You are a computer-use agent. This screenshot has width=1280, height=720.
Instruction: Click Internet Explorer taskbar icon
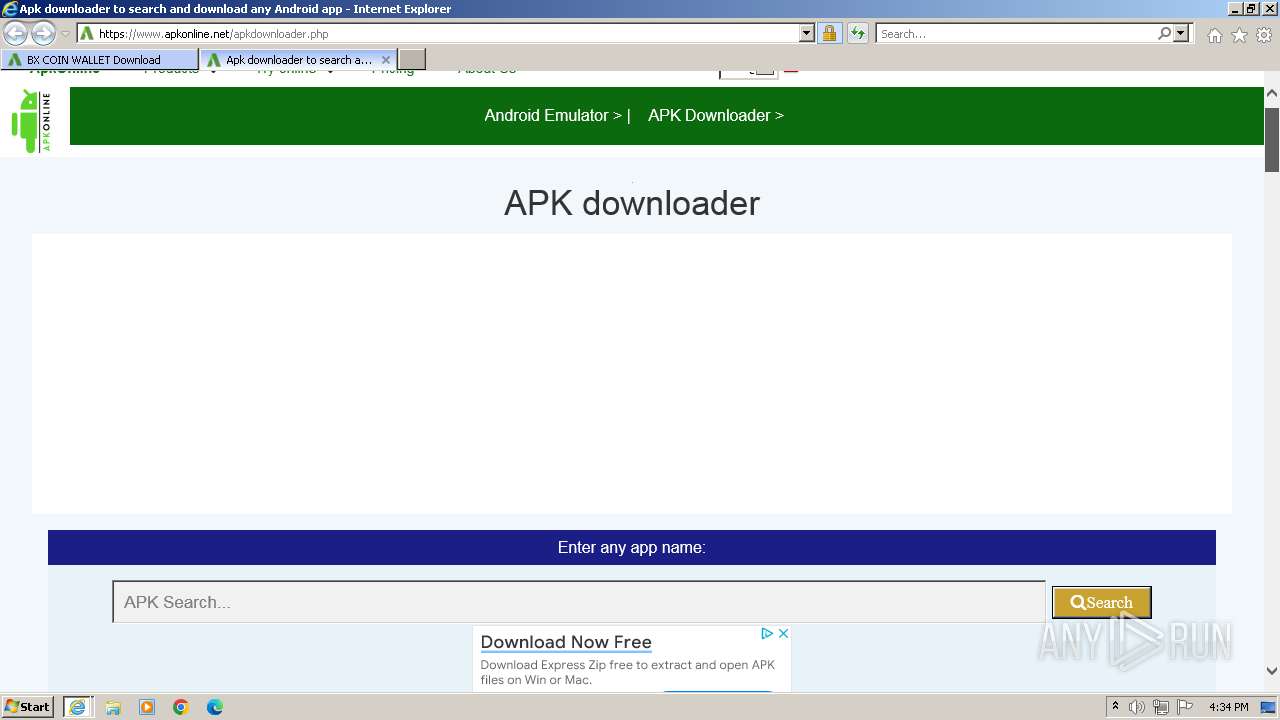click(77, 707)
